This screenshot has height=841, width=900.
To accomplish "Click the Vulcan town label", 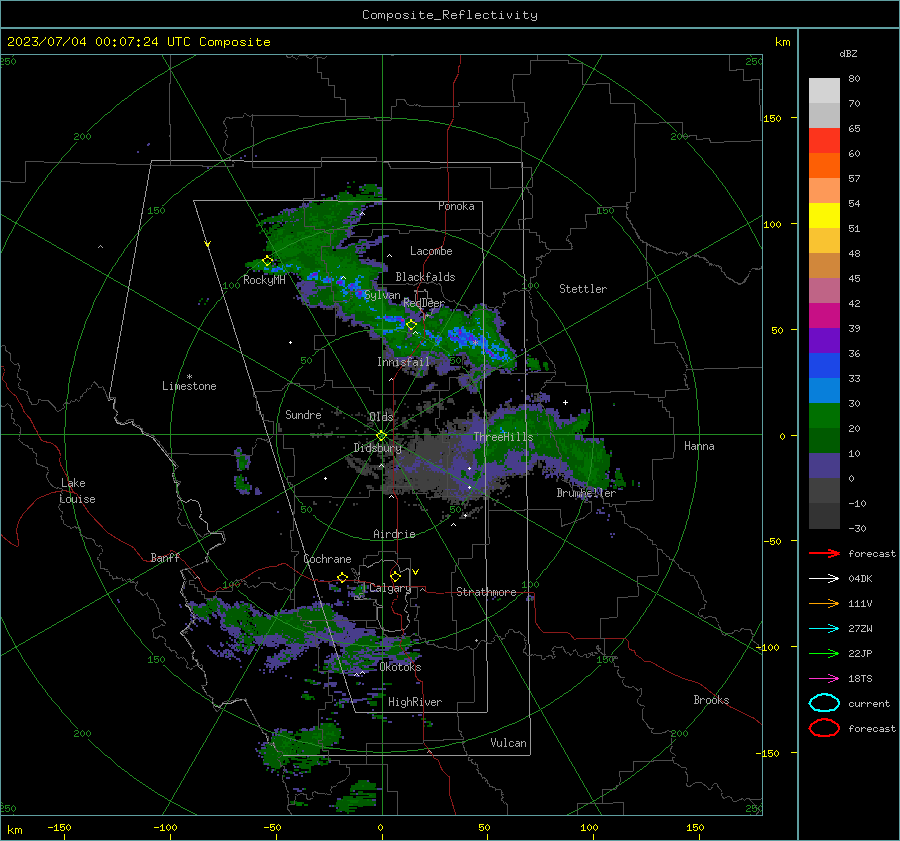I will tap(509, 743).
